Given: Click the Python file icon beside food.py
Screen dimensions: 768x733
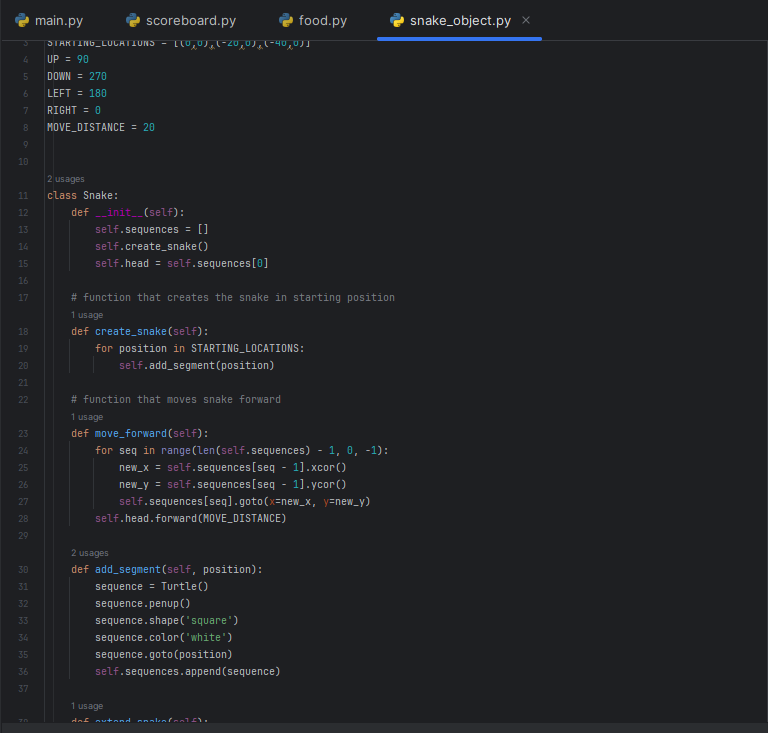Looking at the screenshot, I should point(286,20).
